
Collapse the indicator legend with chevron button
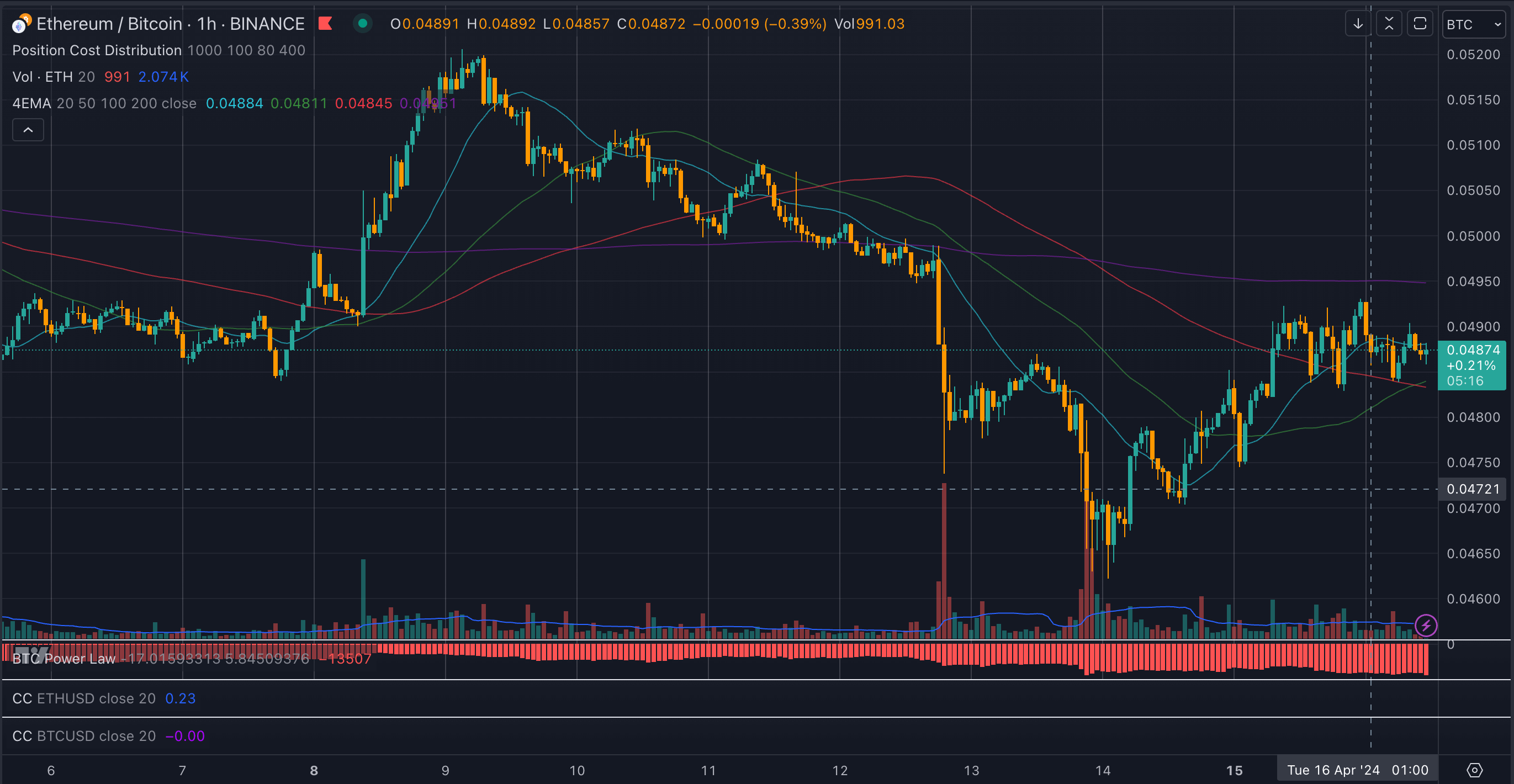[x=28, y=130]
